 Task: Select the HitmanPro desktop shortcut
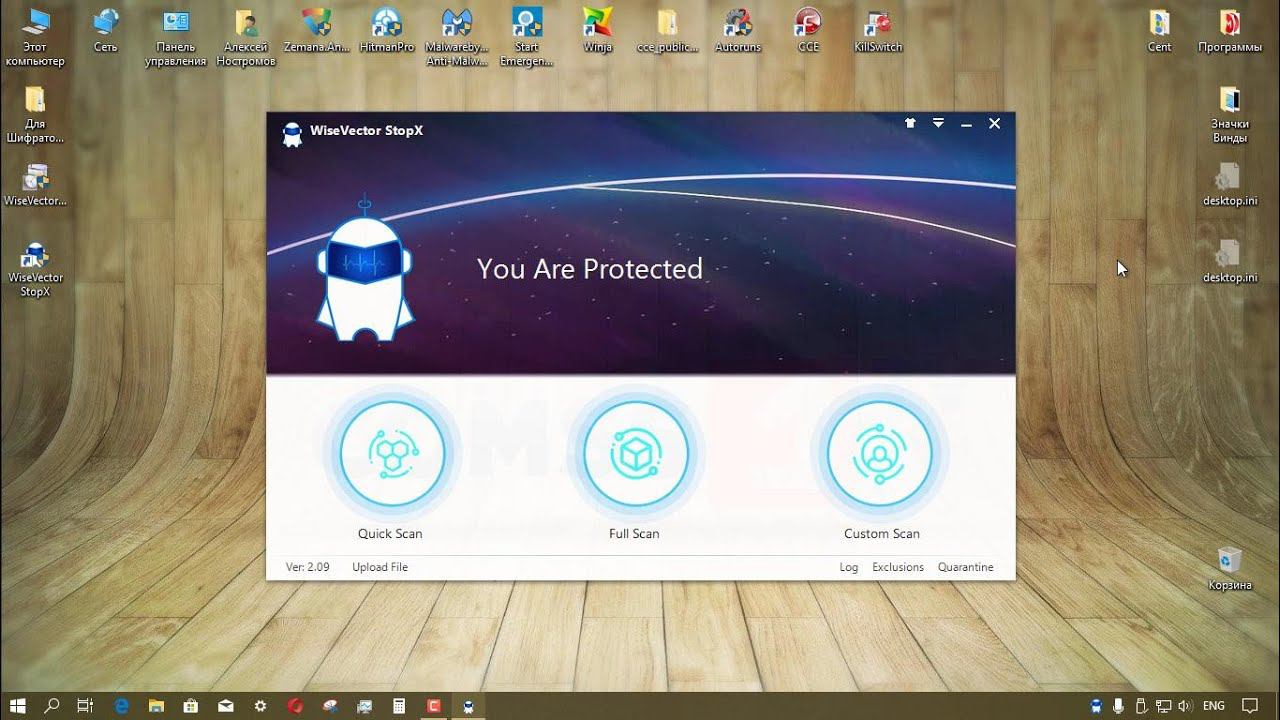click(387, 30)
